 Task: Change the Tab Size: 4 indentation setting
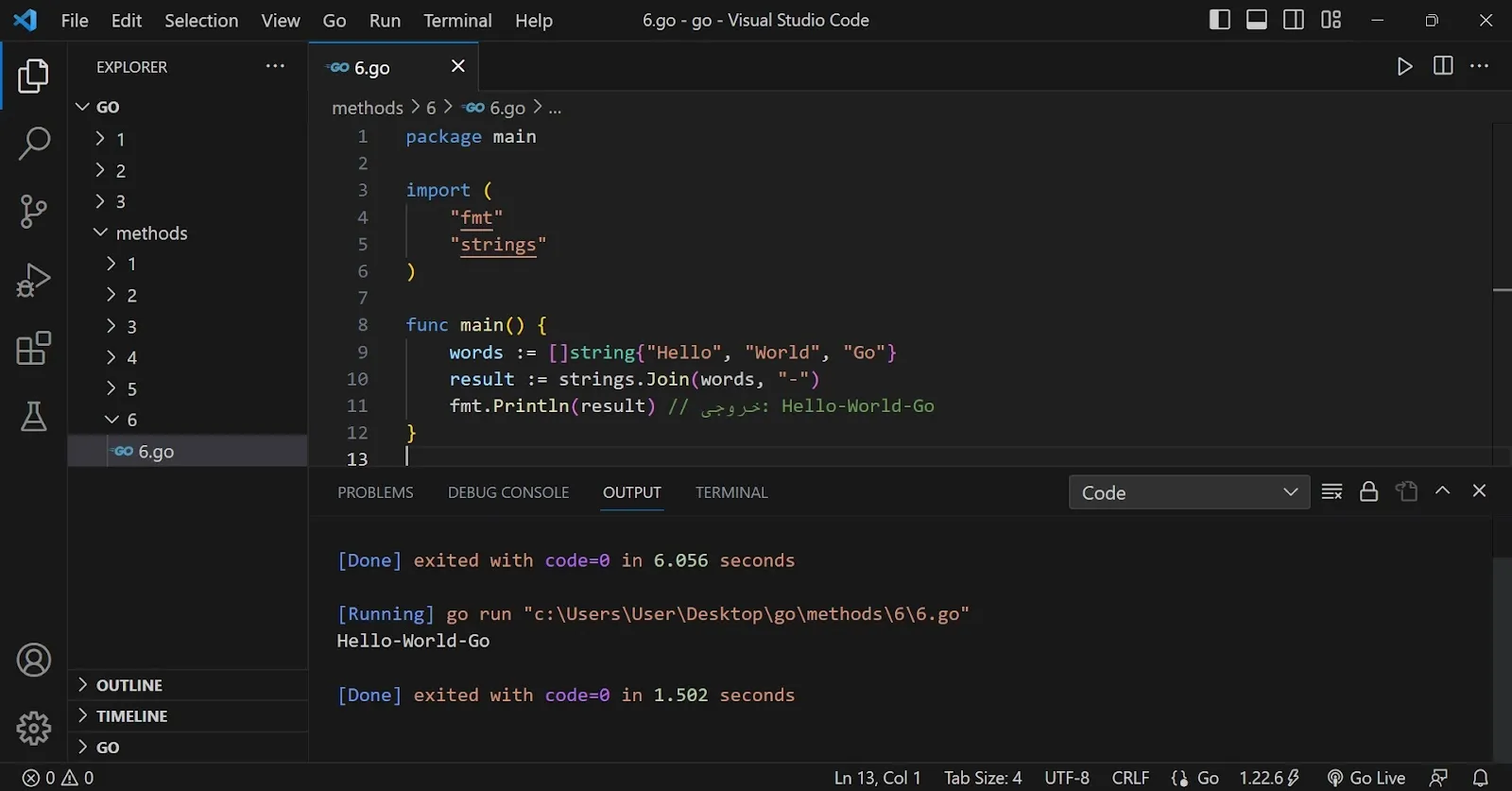click(x=983, y=778)
